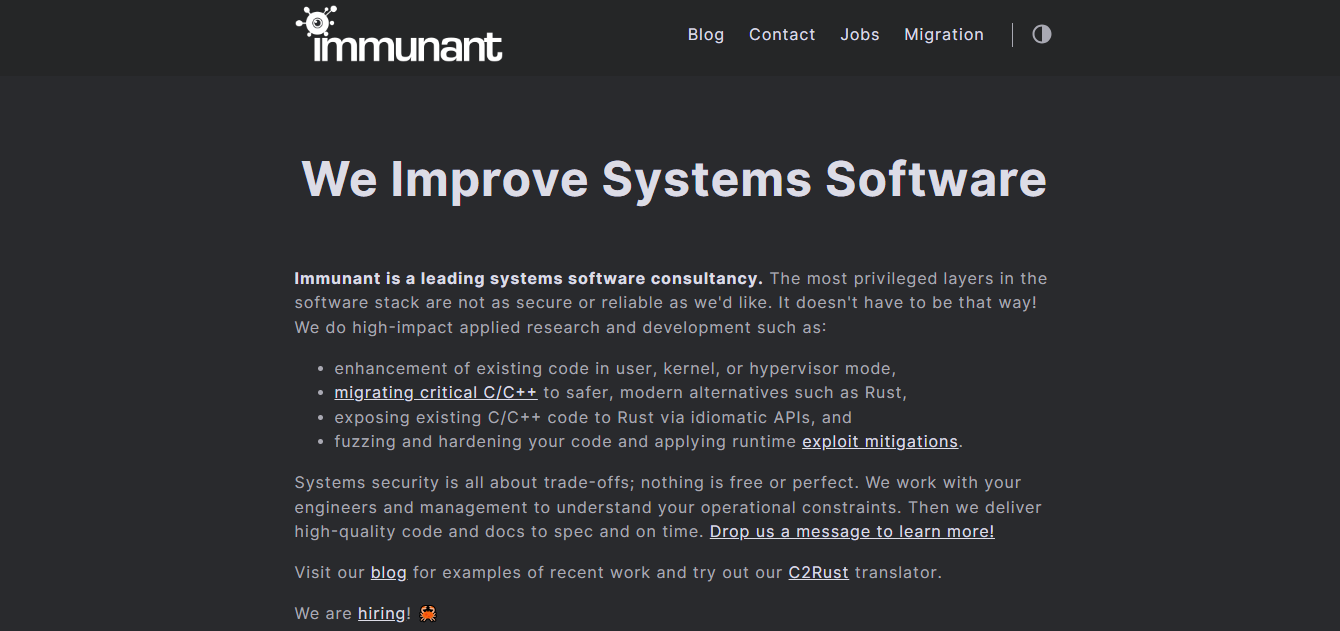Click the bold text "Immunant is a leading systems software consultancy."
The width and height of the screenshot is (1340, 631).
tap(529, 278)
